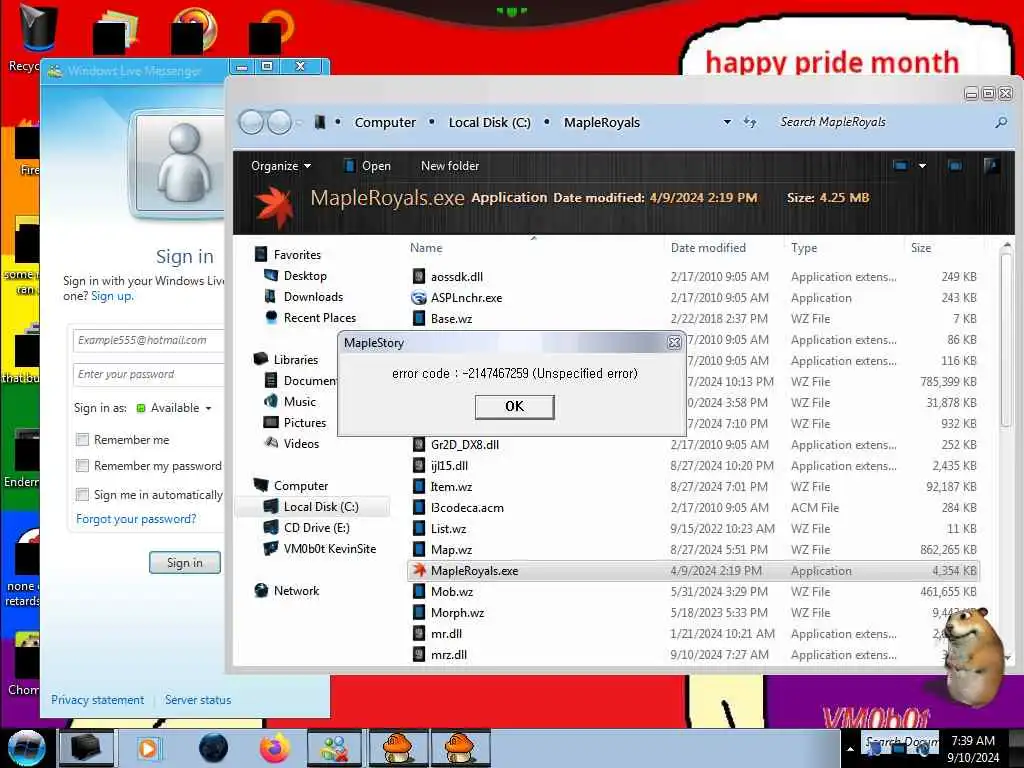Image resolution: width=1024 pixels, height=768 pixels.
Task: Select the List.wz file
Action: (x=448, y=528)
